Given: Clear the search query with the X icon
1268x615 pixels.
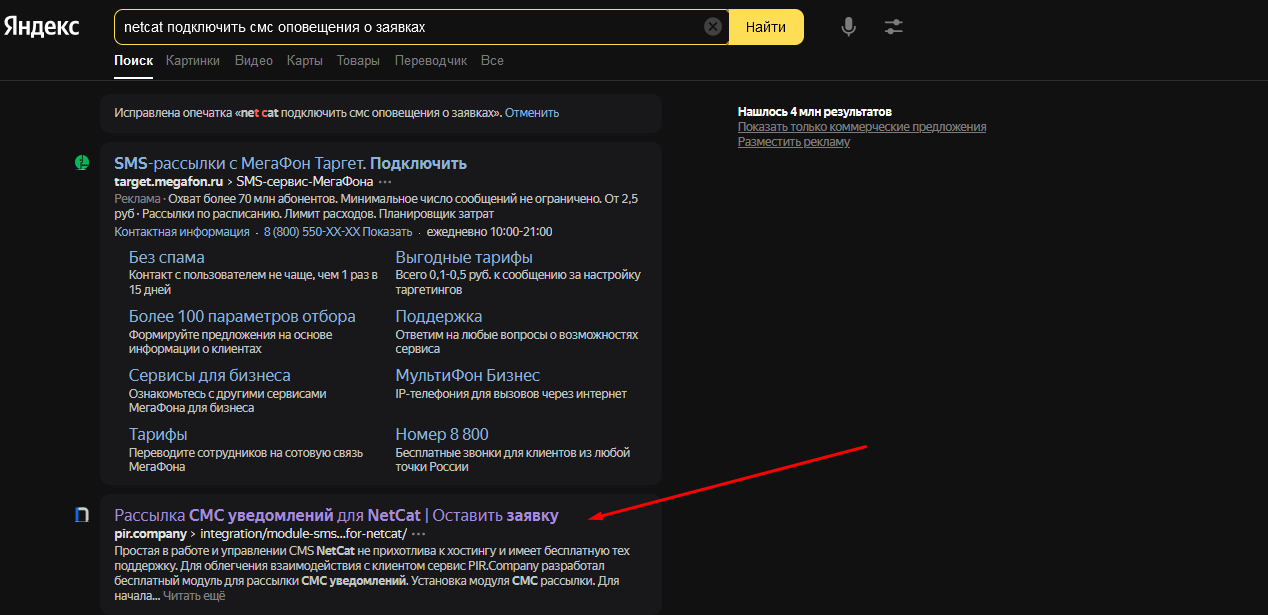Looking at the screenshot, I should pyautogui.click(x=713, y=27).
